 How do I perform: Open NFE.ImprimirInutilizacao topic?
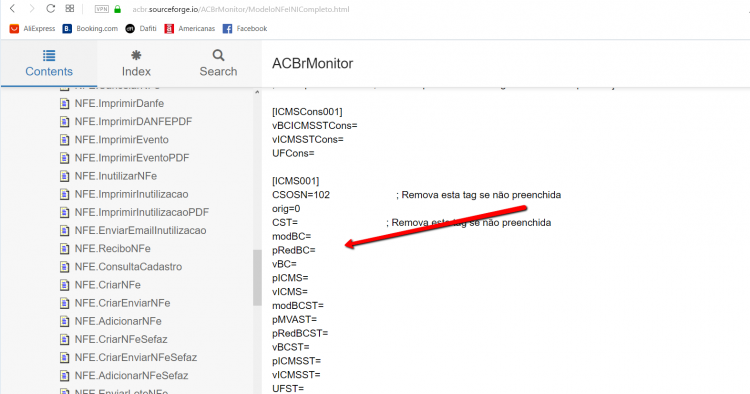[x=132, y=194]
